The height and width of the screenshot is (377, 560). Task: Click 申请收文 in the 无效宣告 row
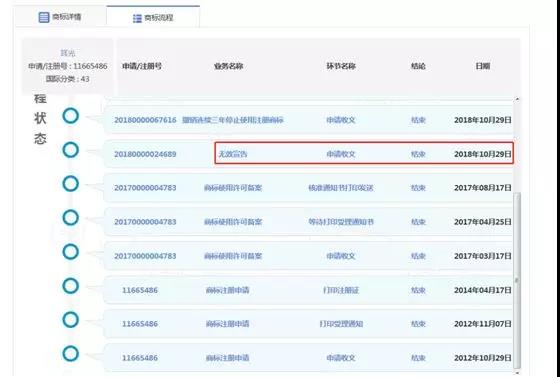tap(341, 154)
